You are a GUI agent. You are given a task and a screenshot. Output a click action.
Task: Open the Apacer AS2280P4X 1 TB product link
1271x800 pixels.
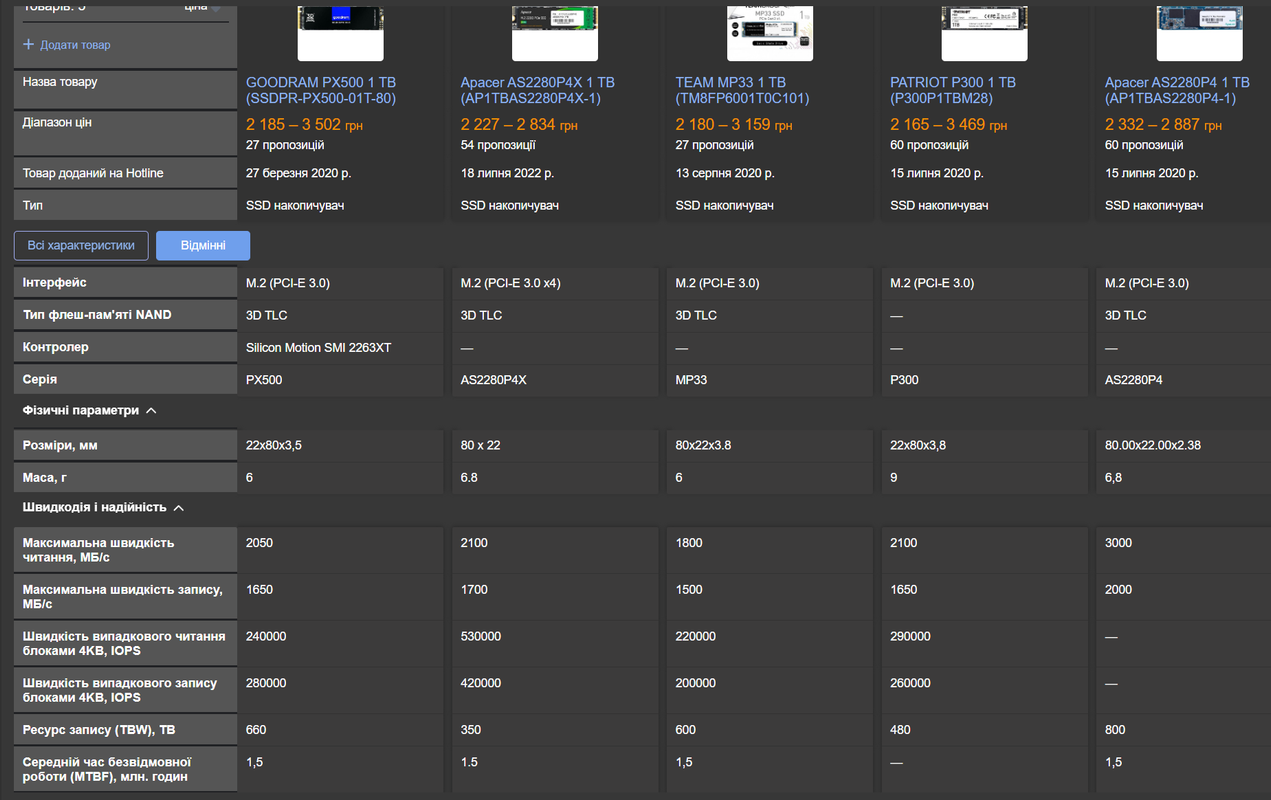[537, 90]
